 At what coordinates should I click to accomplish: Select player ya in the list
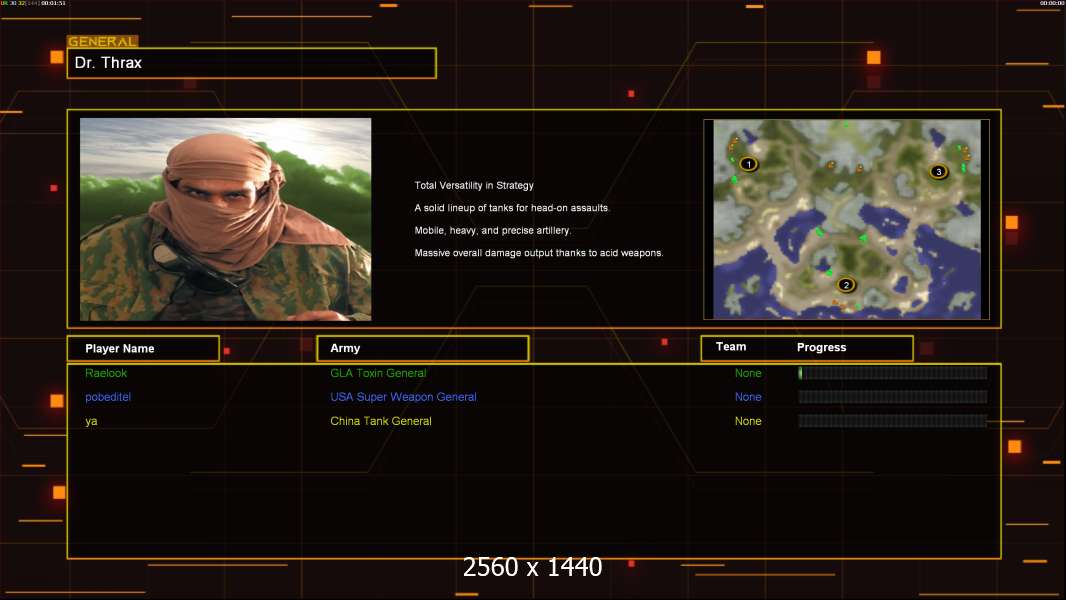click(91, 421)
